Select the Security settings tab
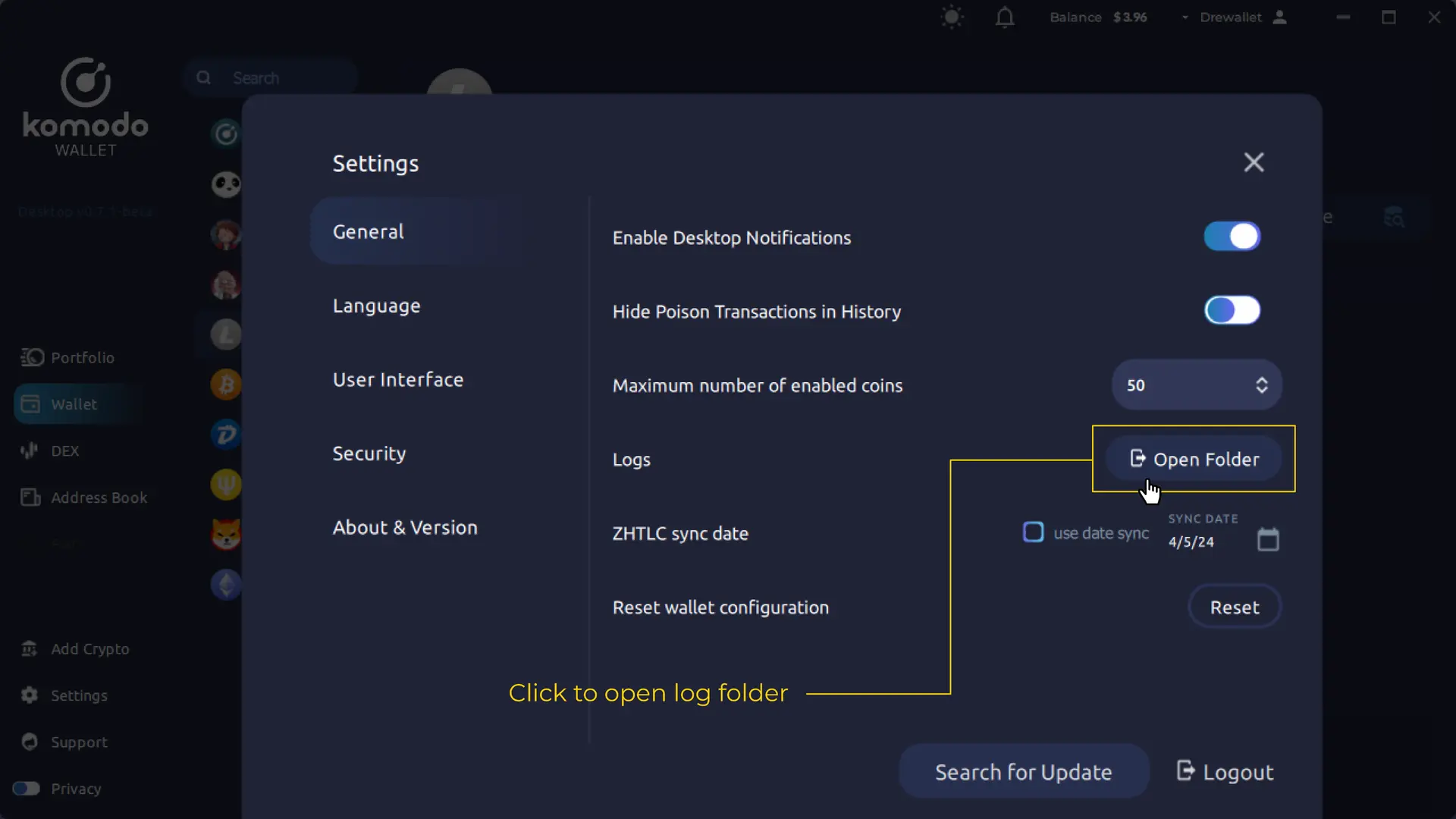This screenshot has width=1456, height=819. pyautogui.click(x=369, y=452)
